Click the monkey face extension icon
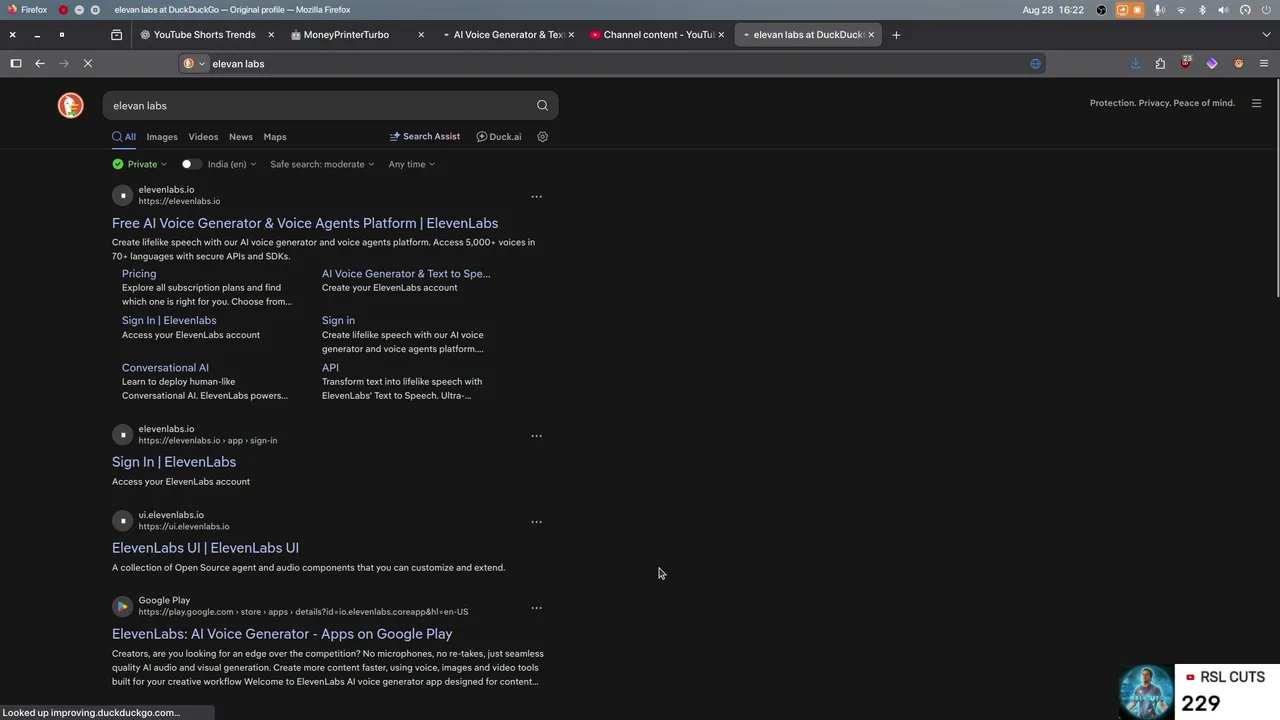This screenshot has height=720, width=1280. coord(1238,63)
